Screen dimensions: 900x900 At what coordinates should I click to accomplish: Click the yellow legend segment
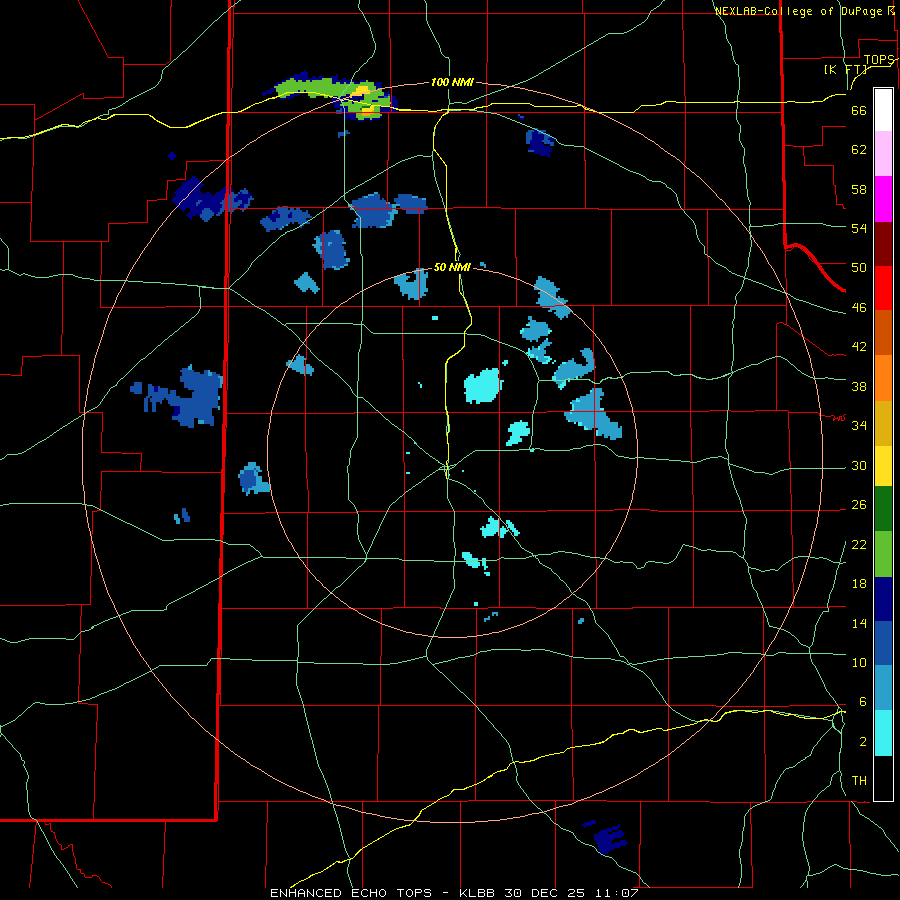[883, 466]
